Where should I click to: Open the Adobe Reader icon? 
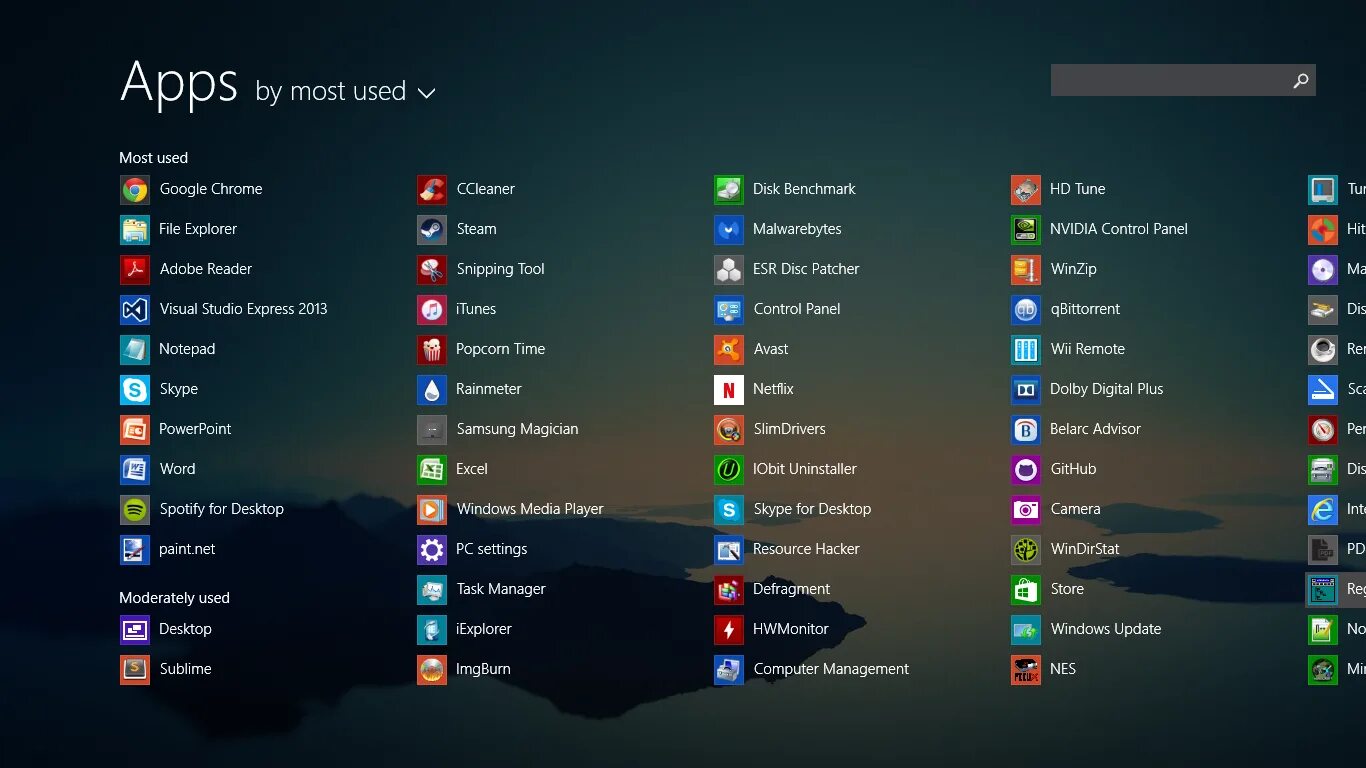(x=135, y=269)
